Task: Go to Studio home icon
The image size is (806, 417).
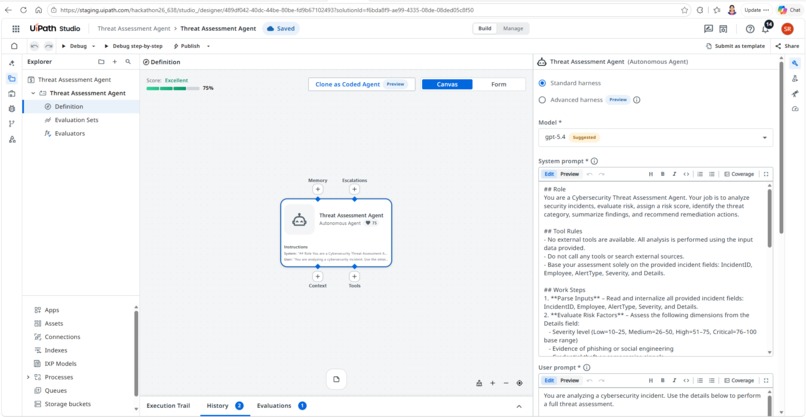Action: pyautogui.click(x=14, y=46)
